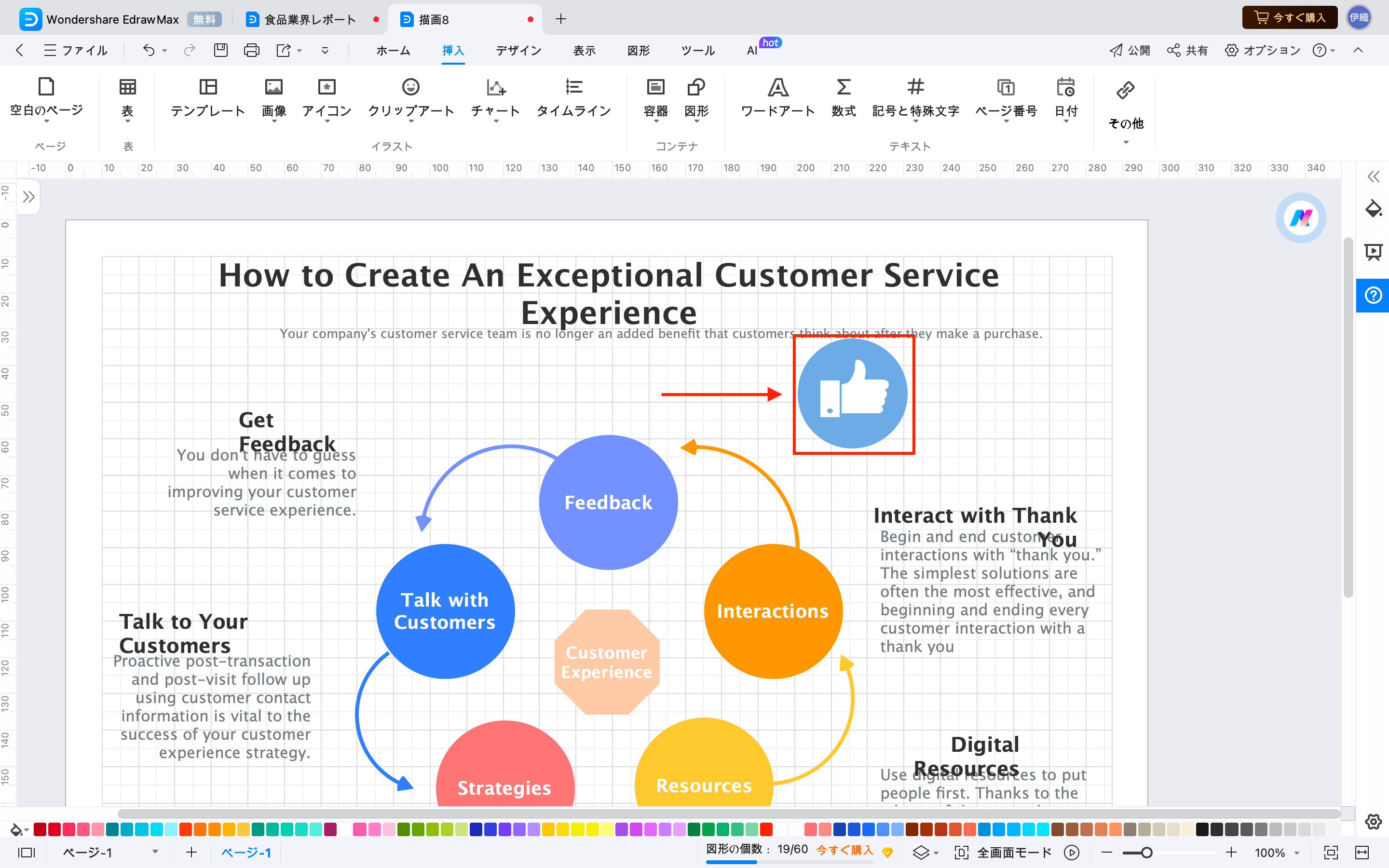Select the 挿入 ribbon tab
Viewport: 1389px width, 868px height.
point(453,51)
